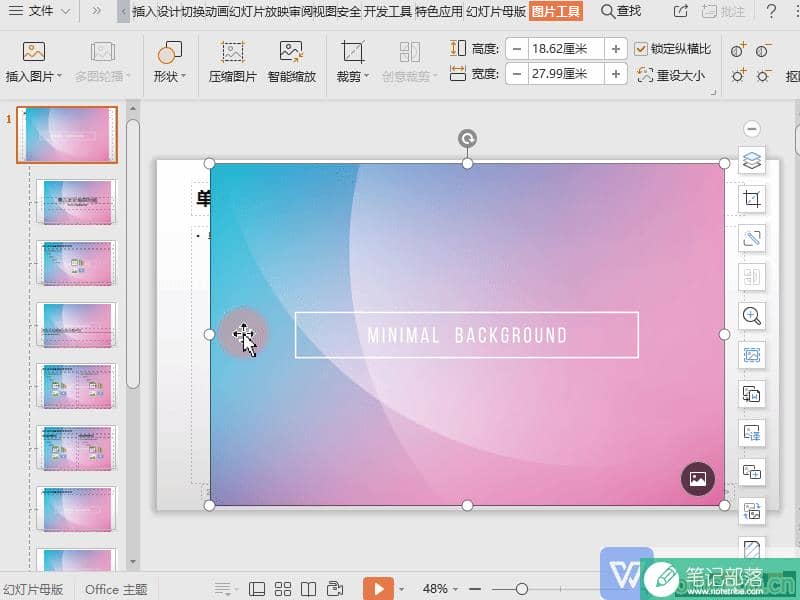Click the MINIMAL BACKGROUND text on picture
The image size is (800, 600).
click(x=467, y=335)
